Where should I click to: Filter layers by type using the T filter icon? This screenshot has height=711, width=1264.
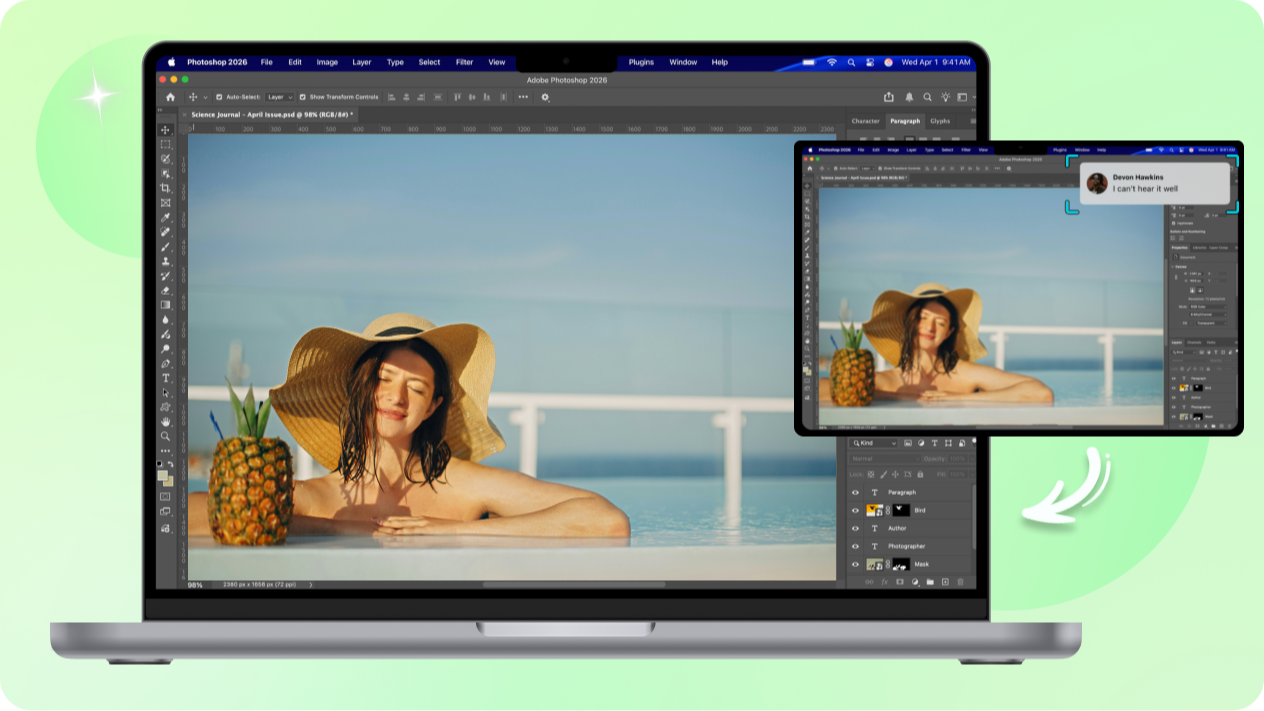pyautogui.click(x=935, y=443)
